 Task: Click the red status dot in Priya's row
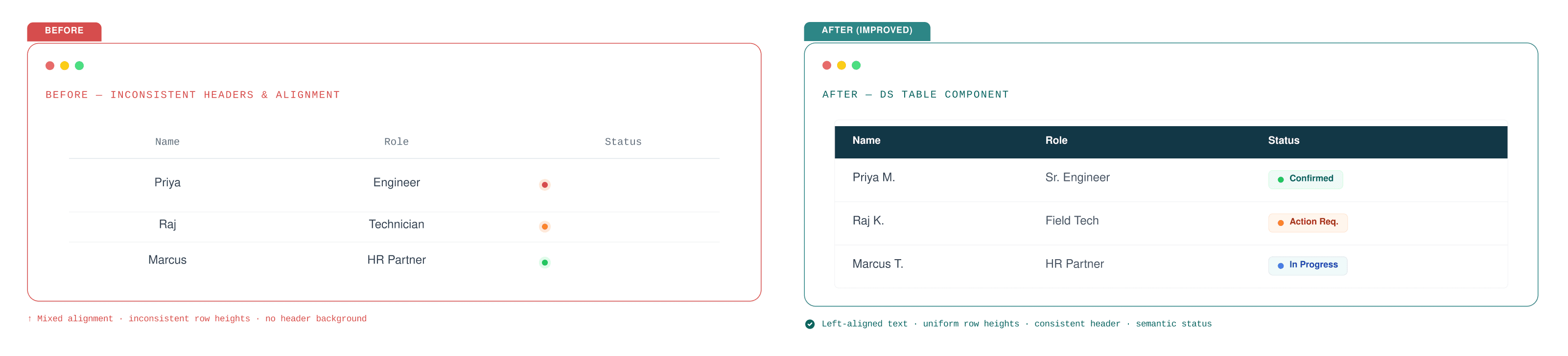(545, 185)
